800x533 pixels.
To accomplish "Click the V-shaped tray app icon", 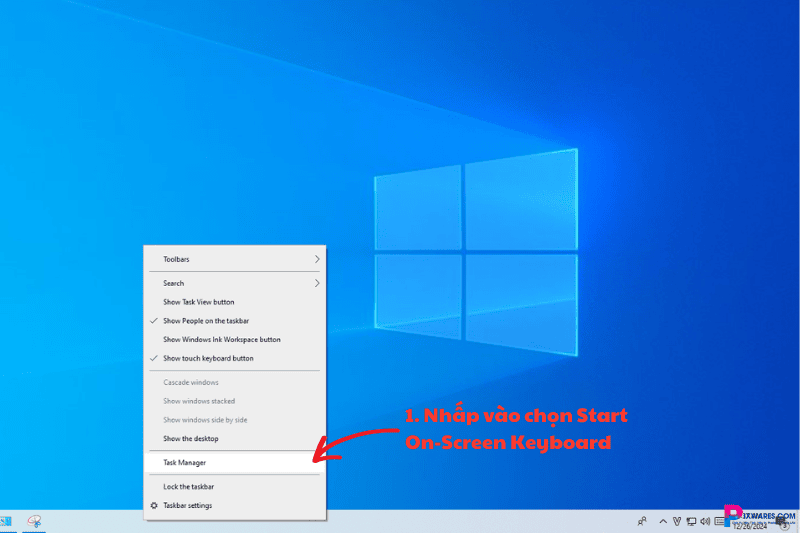I will 677,521.
